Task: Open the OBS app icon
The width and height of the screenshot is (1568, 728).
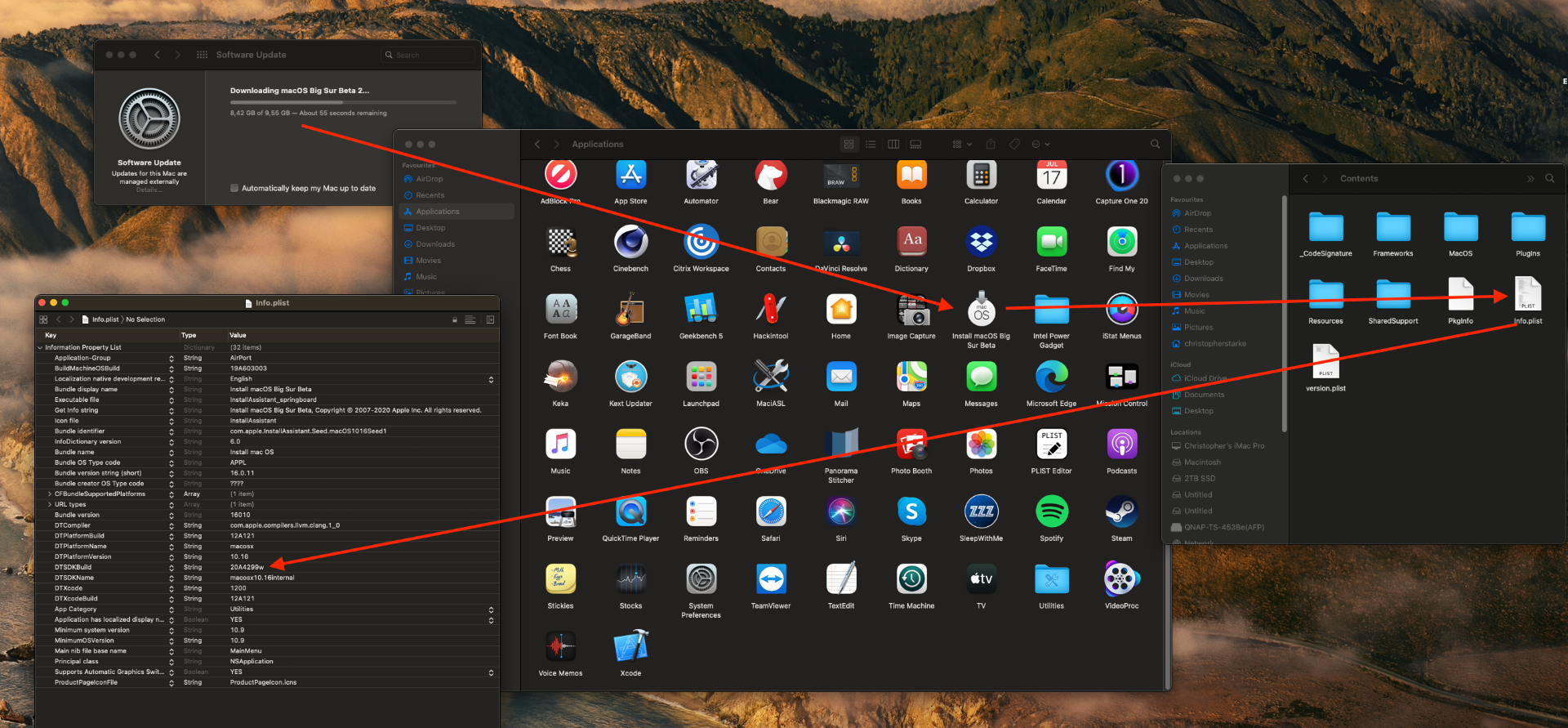Action: [x=701, y=444]
